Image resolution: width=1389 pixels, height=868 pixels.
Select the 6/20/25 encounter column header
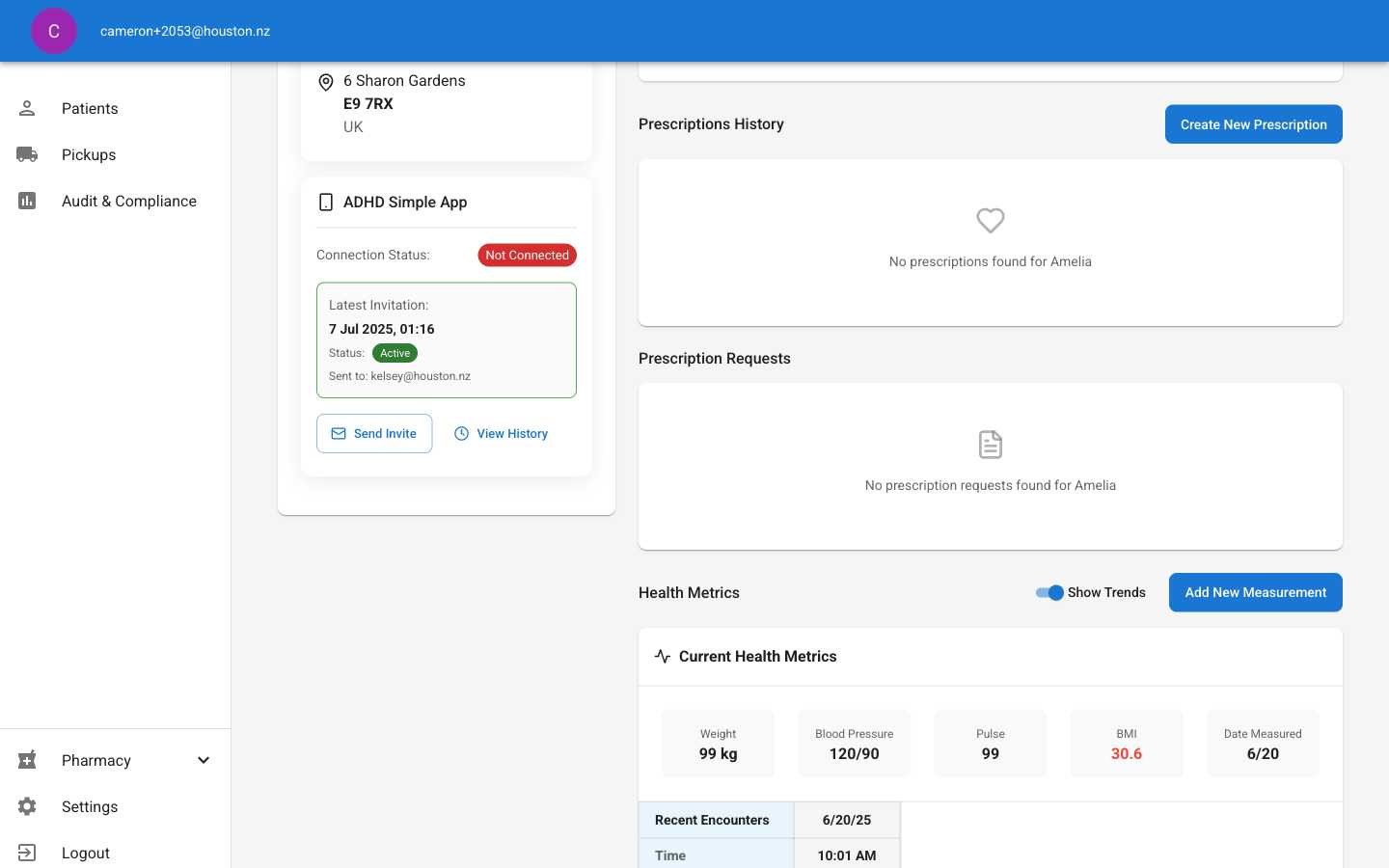click(847, 820)
